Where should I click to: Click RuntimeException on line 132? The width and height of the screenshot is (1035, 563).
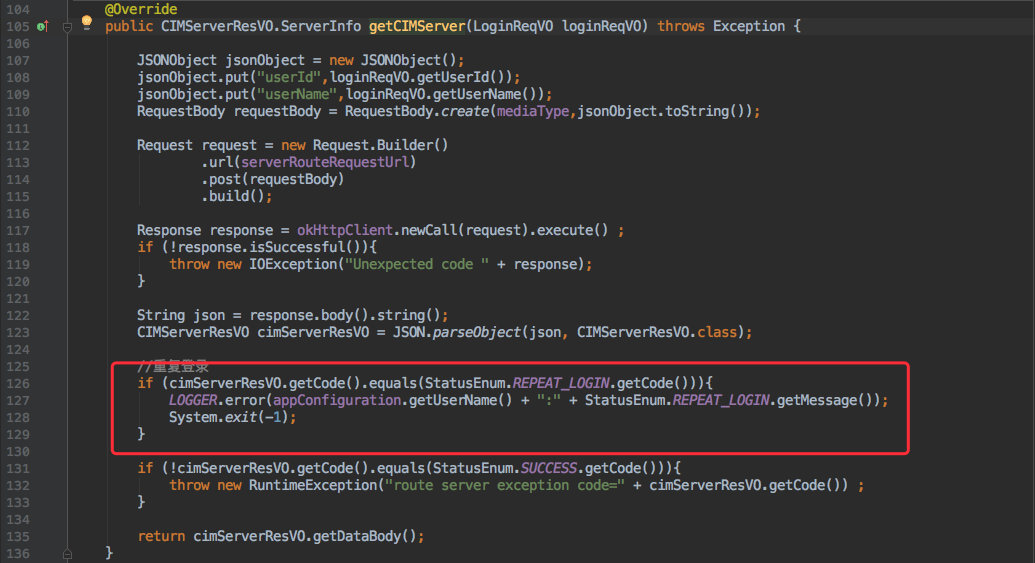[x=312, y=486]
